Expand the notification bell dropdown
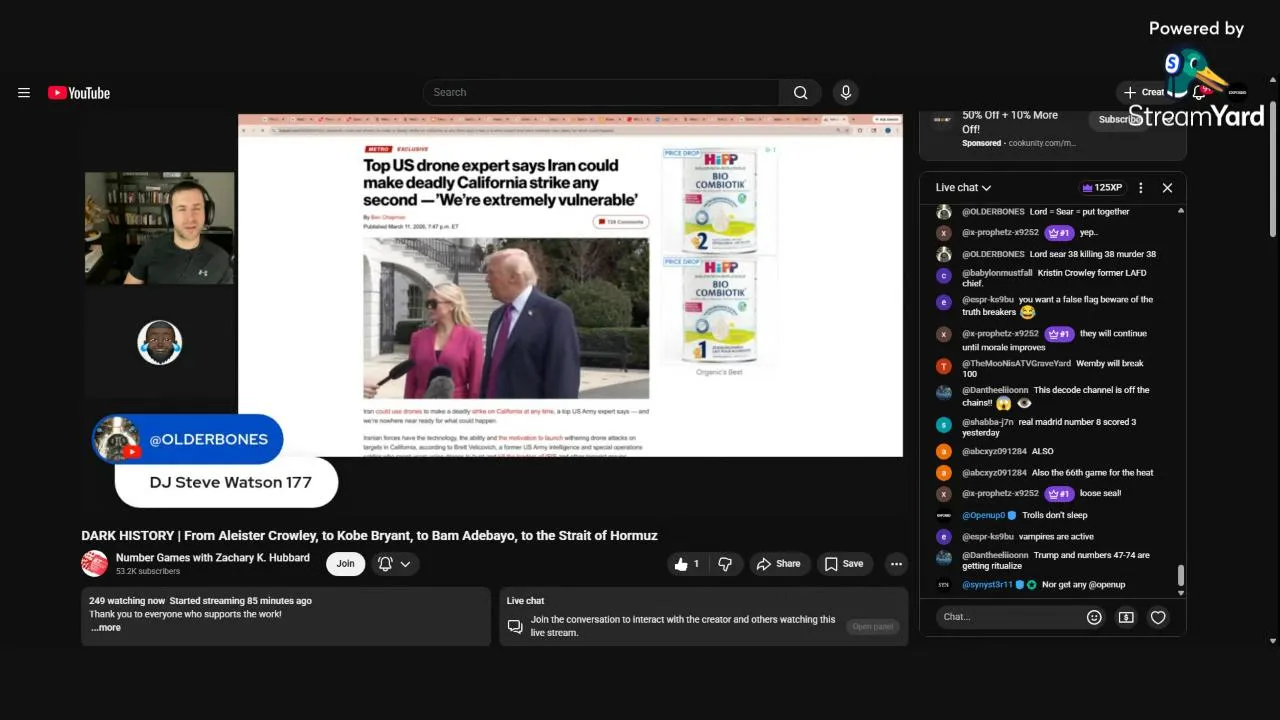The image size is (1280, 720). pos(394,564)
